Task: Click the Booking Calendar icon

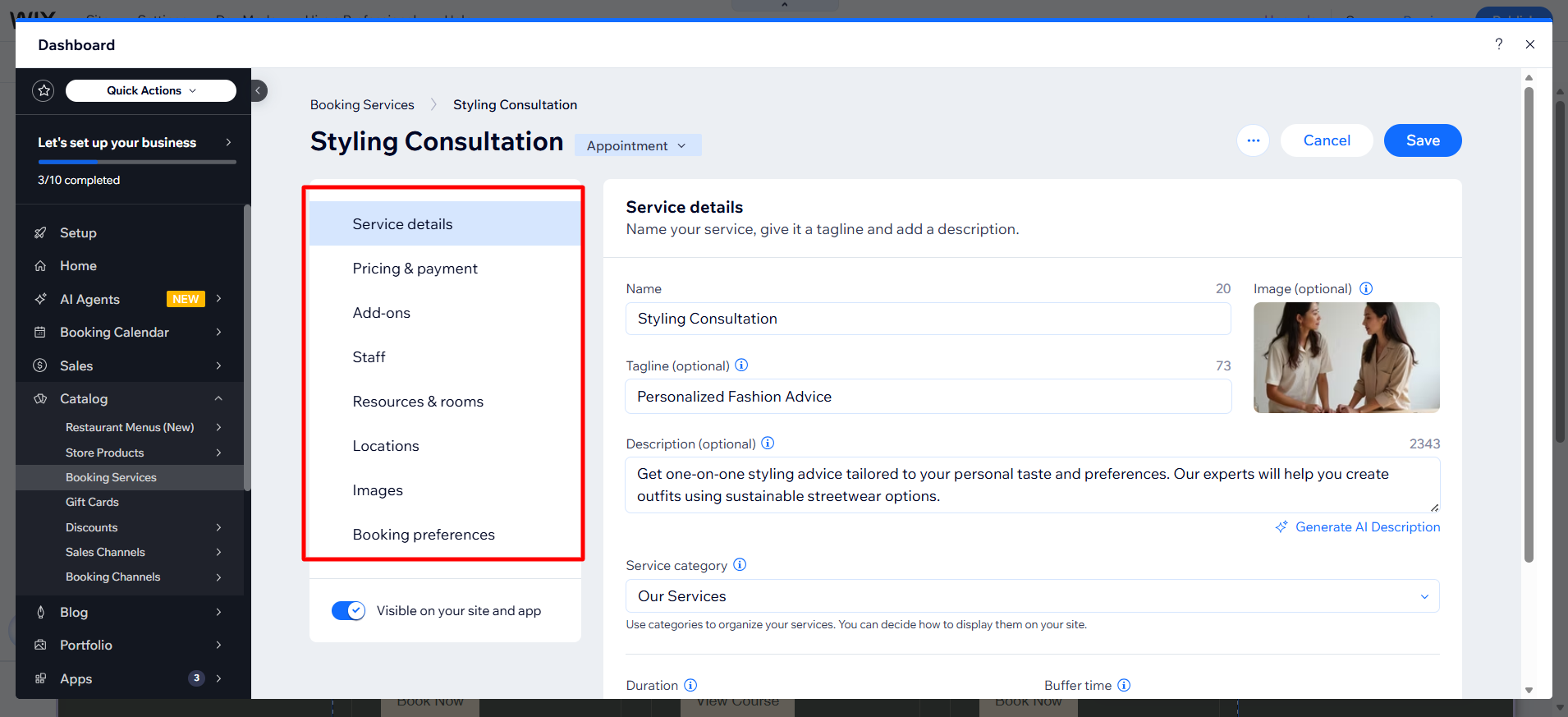Action: pyautogui.click(x=40, y=332)
